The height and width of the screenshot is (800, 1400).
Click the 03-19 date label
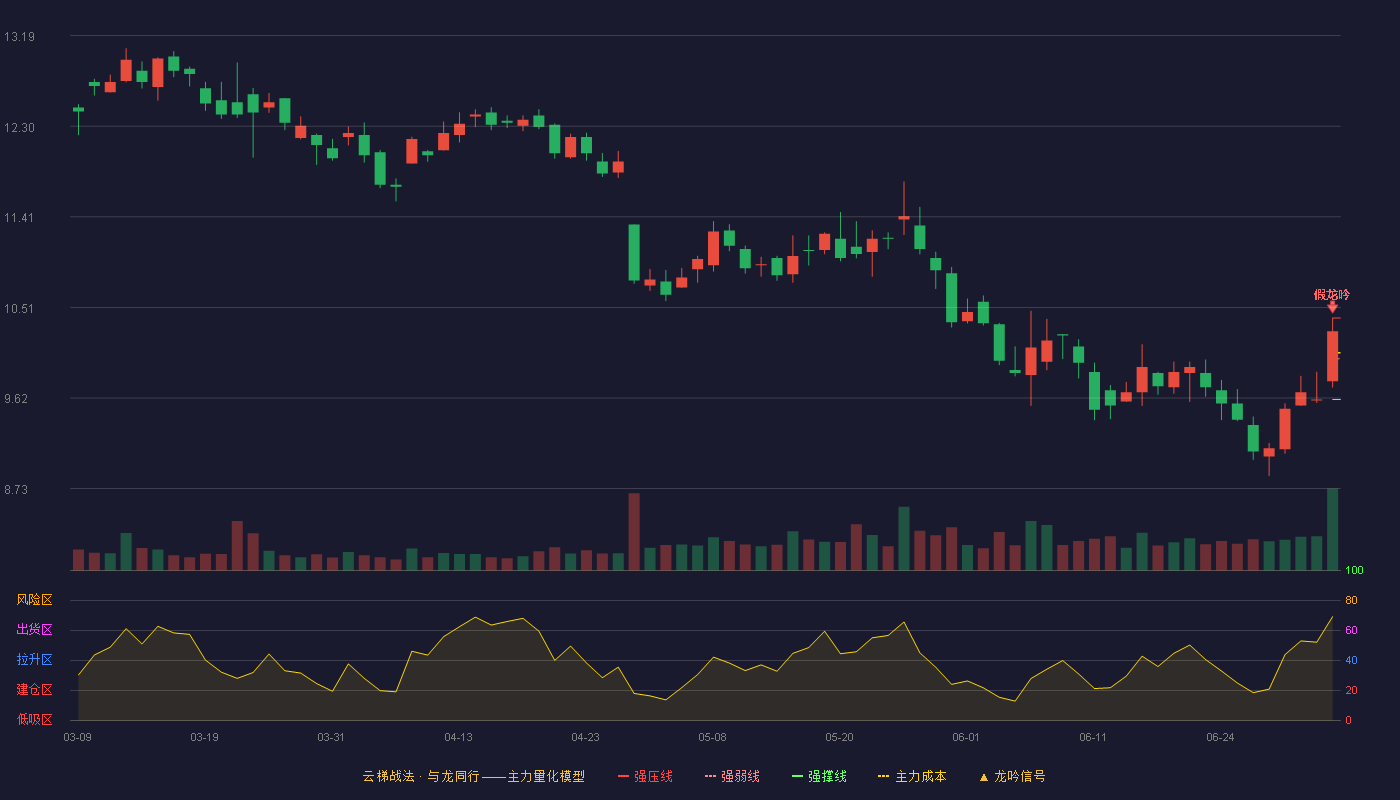tap(204, 737)
